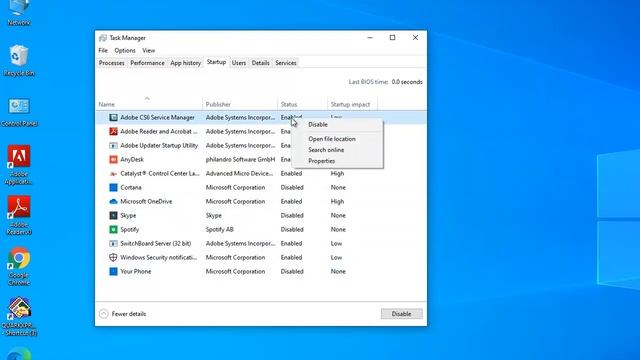Open the Options menu
Screen dimensions: 640x360
coord(125,51)
